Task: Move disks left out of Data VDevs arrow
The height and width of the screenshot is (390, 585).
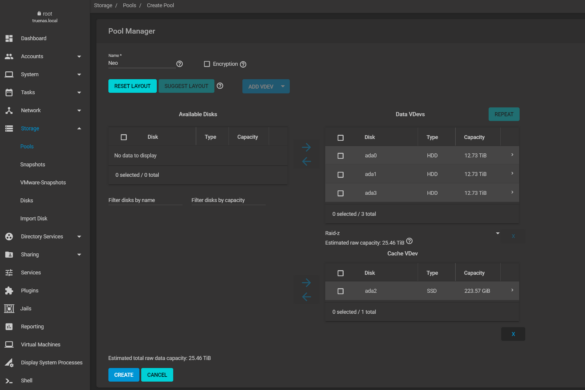Action: (x=306, y=162)
